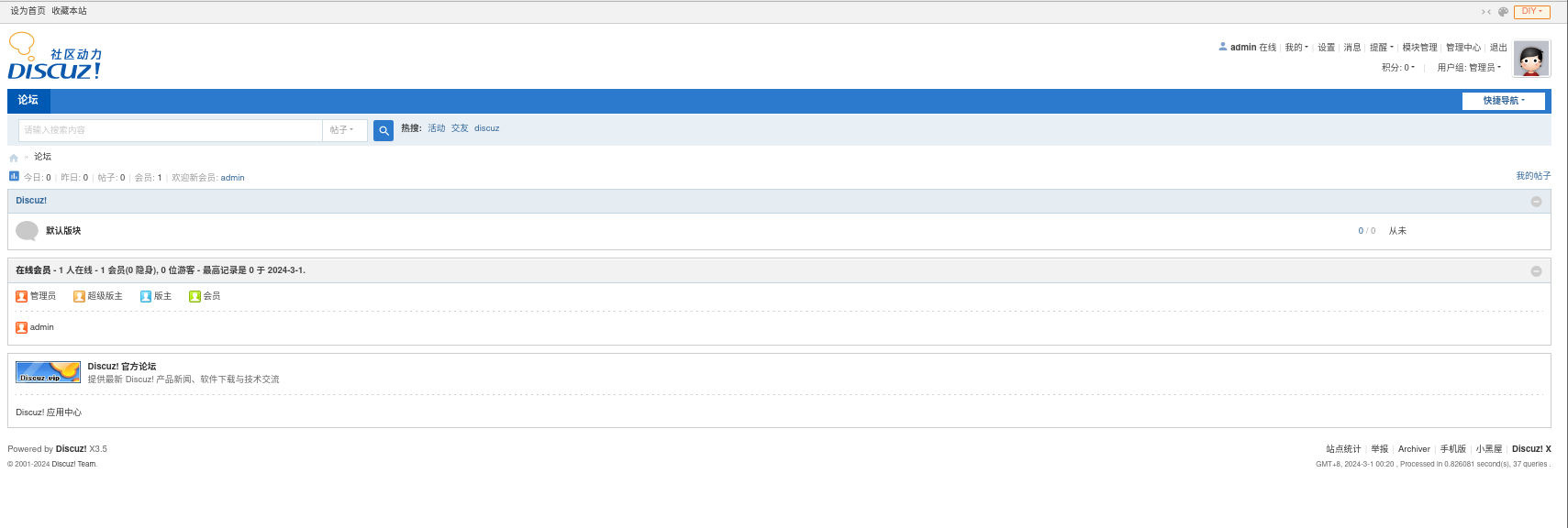1568x528 pixels.
Task: Click the Discuz! logo
Action: click(x=55, y=57)
